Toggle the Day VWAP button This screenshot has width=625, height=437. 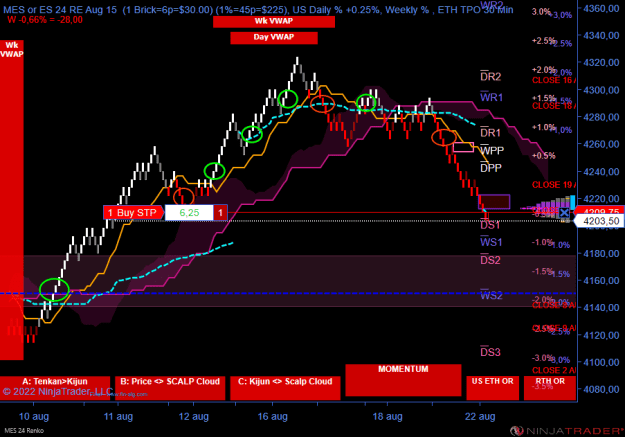[x=274, y=37]
